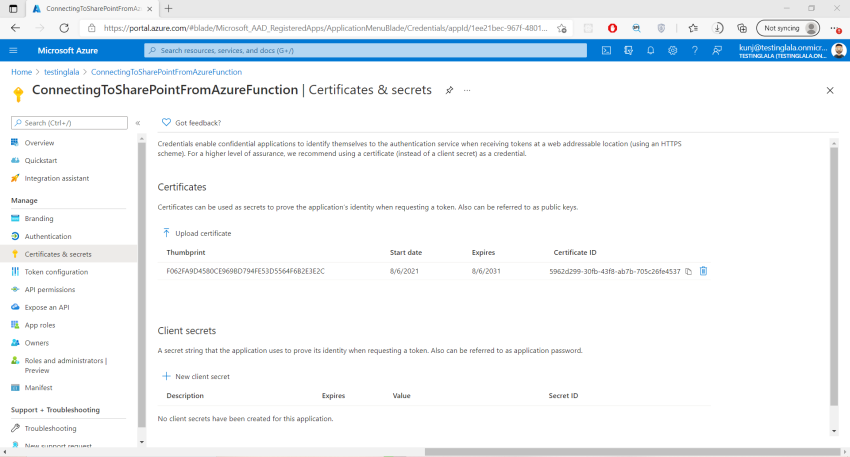The height and width of the screenshot is (457, 850).
Task: Click the Search resources, services, and docs field
Action: 365,50
